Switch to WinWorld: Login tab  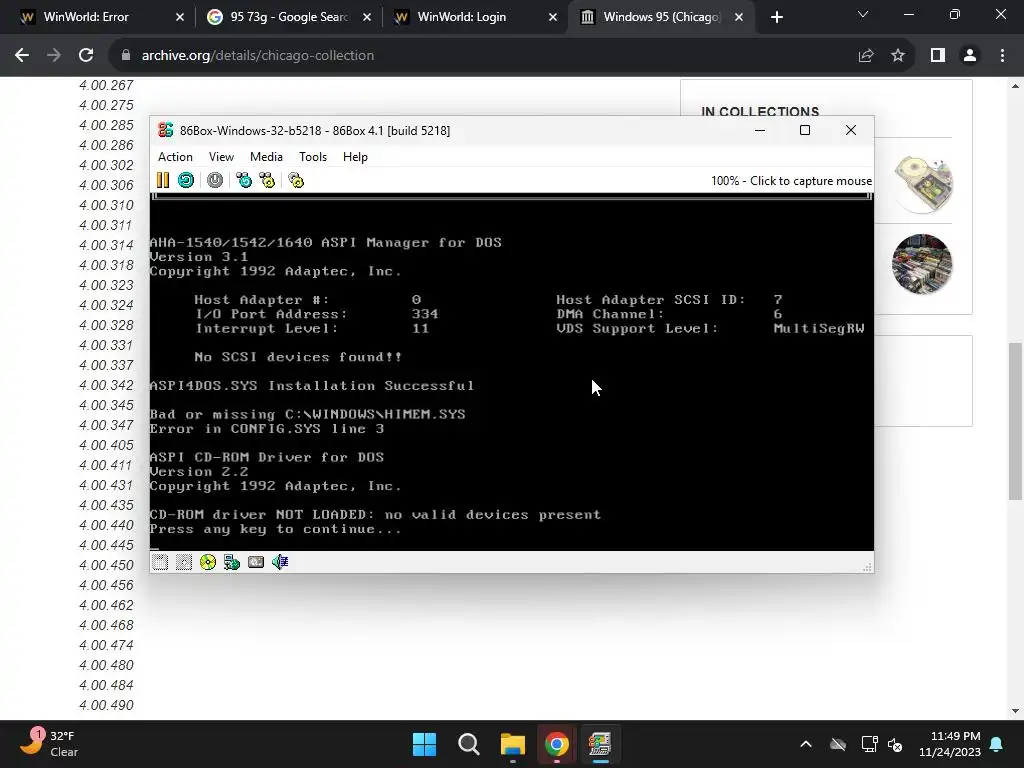(x=475, y=17)
